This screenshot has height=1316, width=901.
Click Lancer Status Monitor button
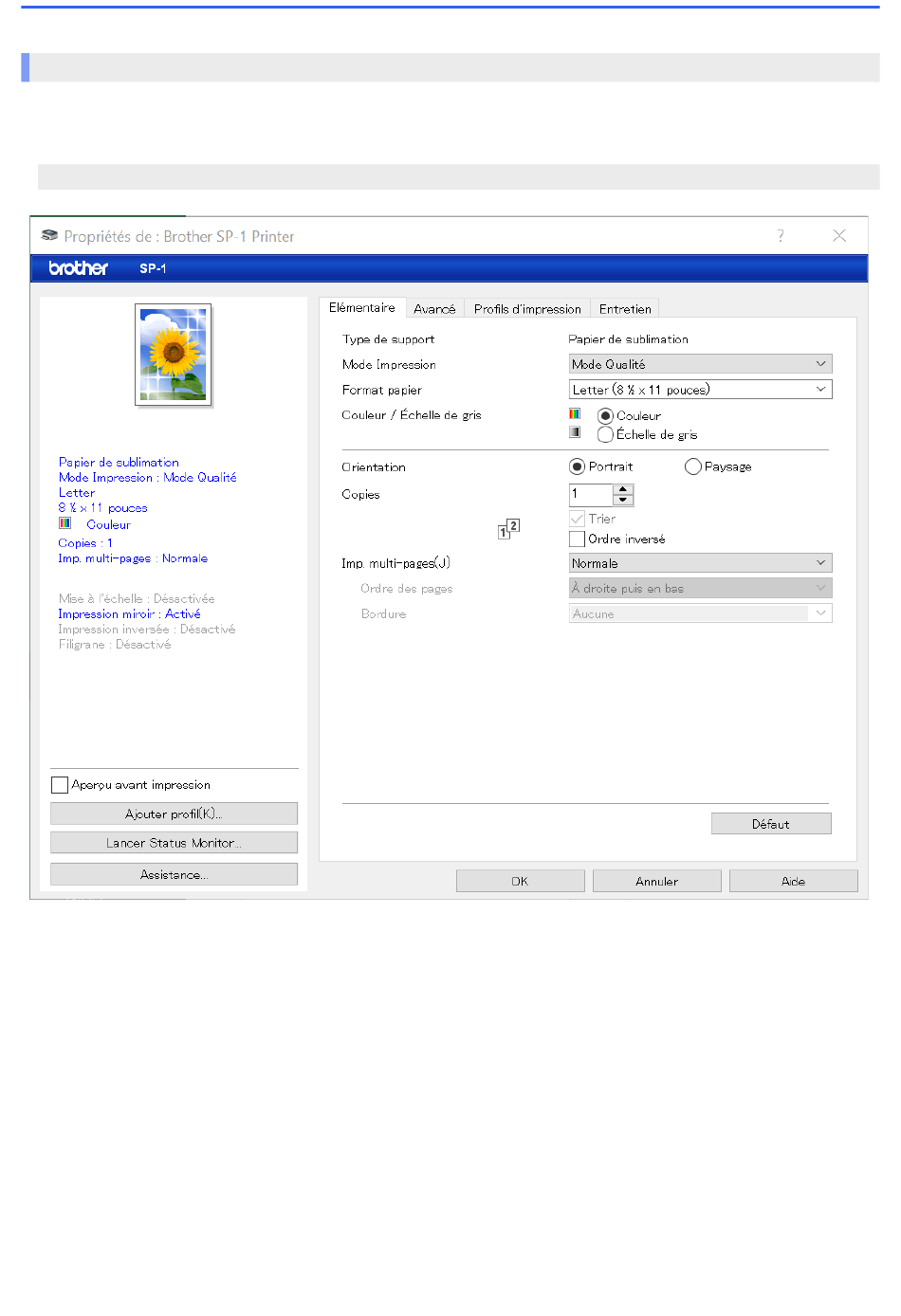(174, 843)
